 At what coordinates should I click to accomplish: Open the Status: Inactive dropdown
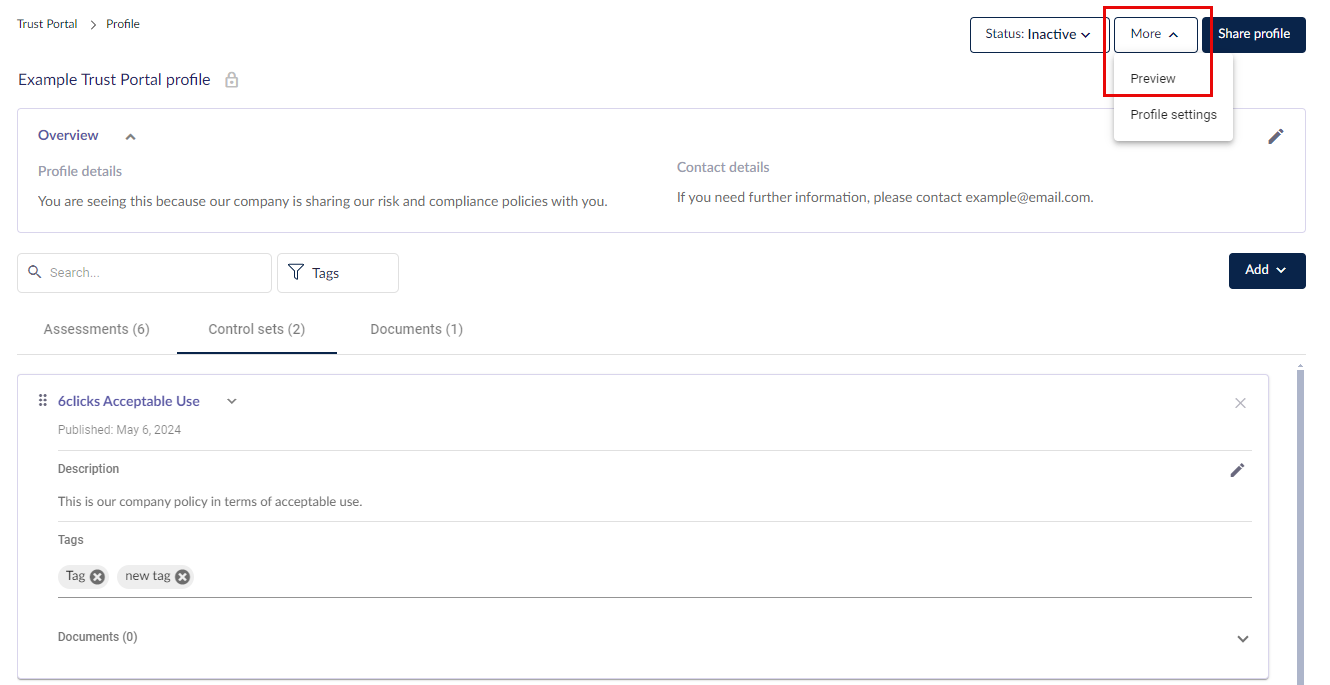click(x=1039, y=34)
